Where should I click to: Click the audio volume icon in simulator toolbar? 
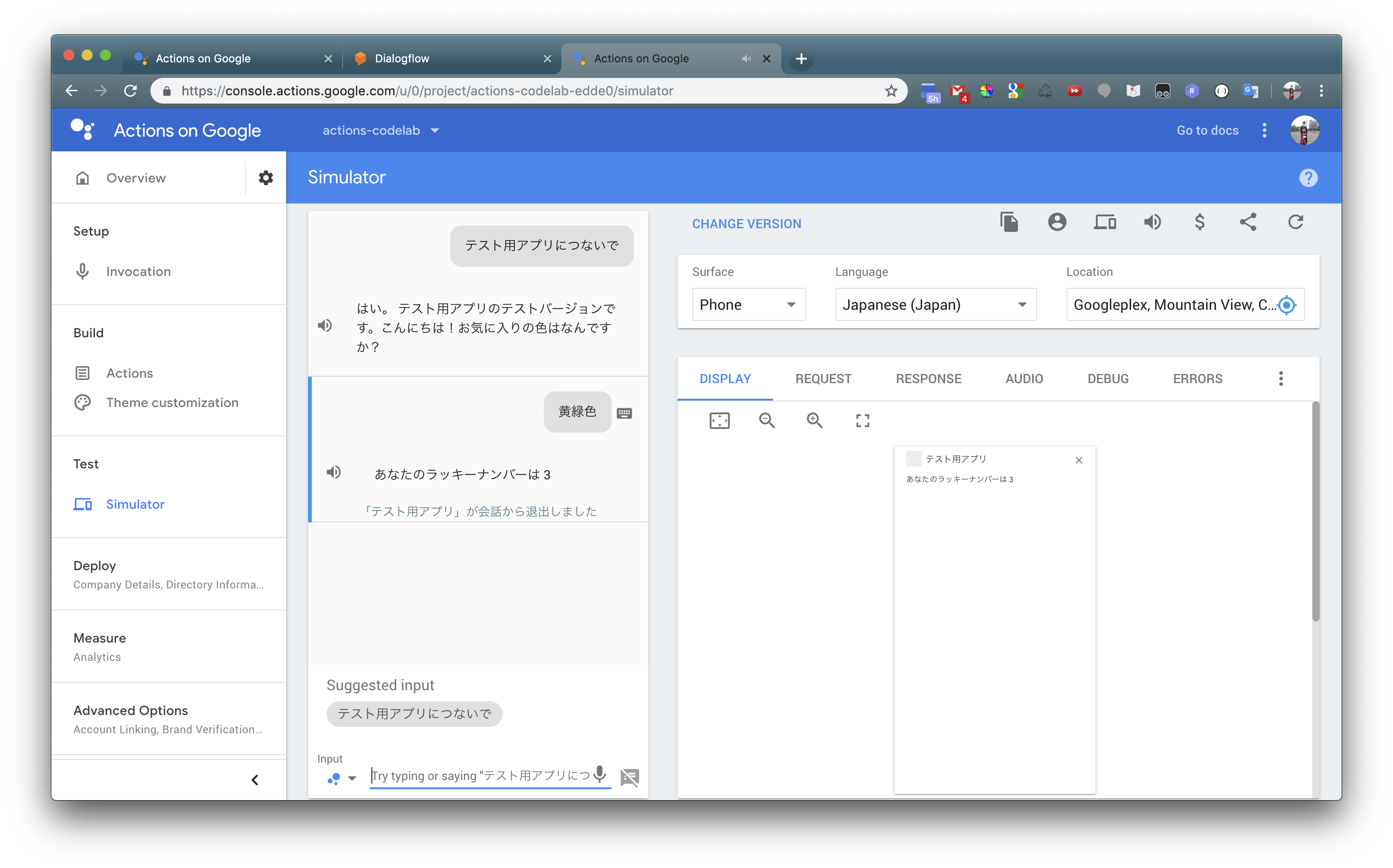coord(1152,222)
